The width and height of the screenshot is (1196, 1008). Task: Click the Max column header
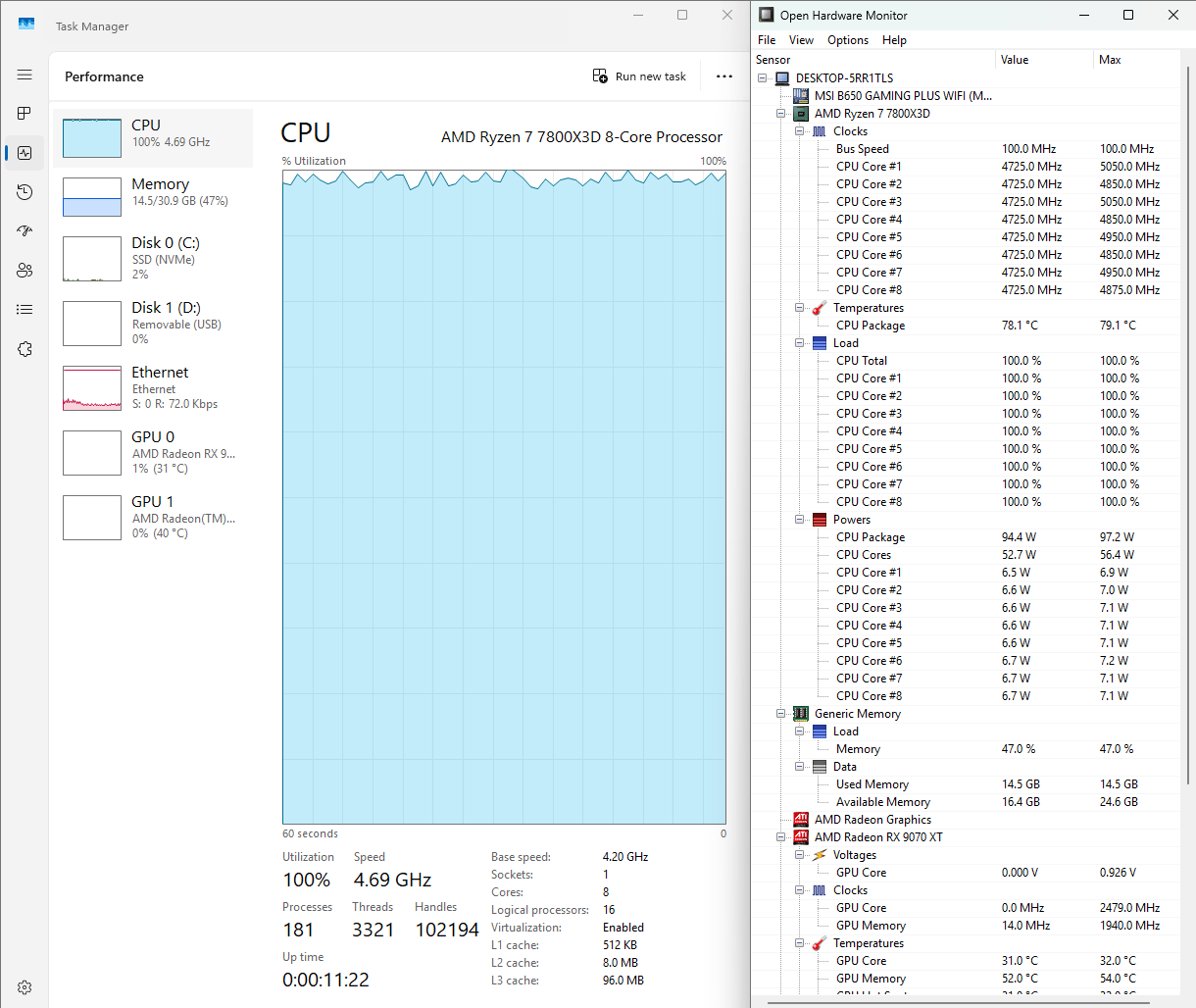(x=1137, y=60)
